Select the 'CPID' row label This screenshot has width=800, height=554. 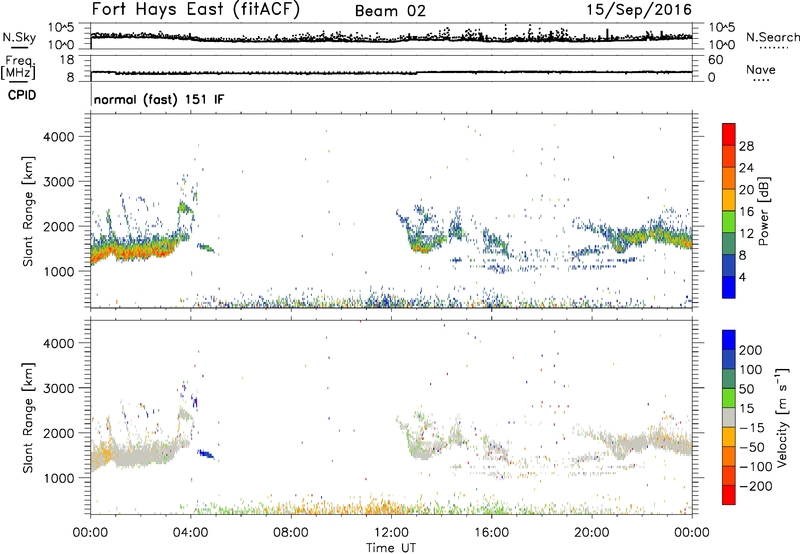[22, 95]
